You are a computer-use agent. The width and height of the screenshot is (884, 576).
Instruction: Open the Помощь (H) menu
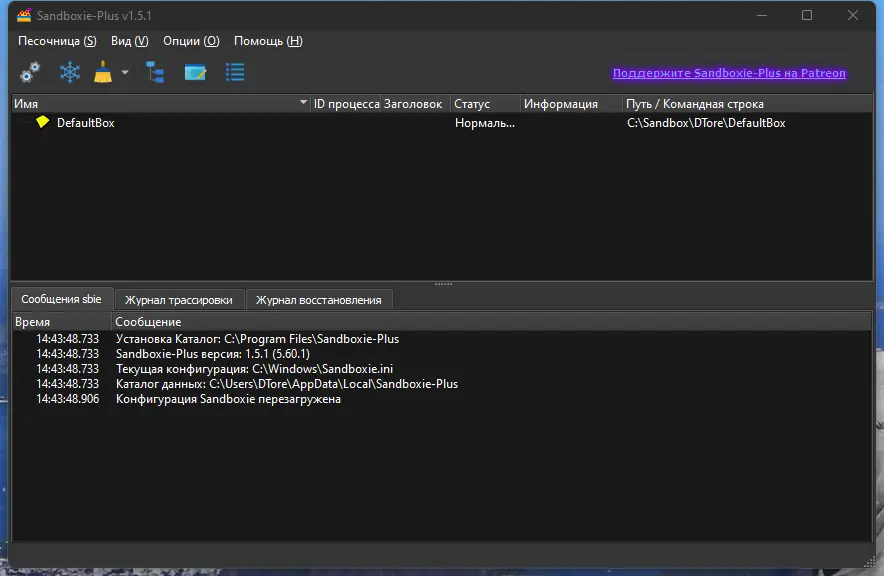point(268,41)
